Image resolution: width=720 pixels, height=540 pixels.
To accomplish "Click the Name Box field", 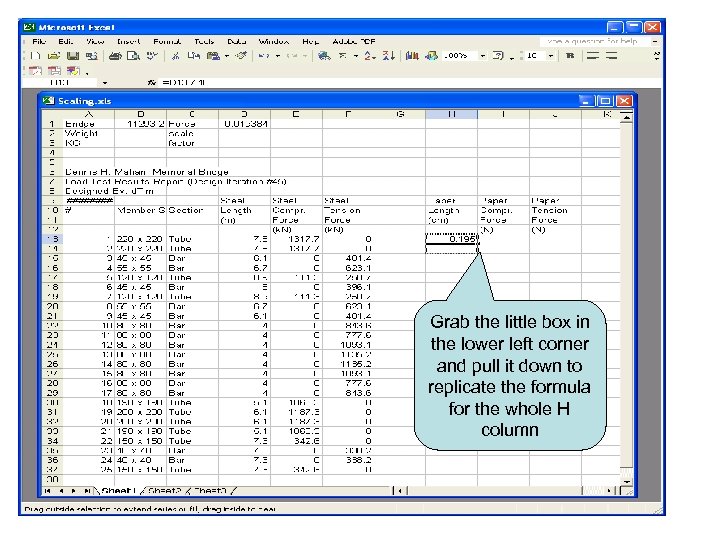I will 63,83.
